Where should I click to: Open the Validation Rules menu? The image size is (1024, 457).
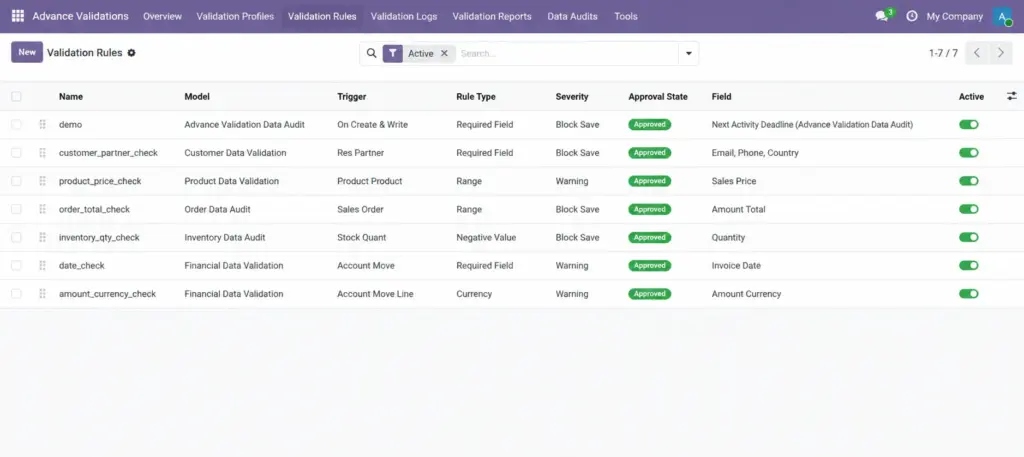click(322, 16)
